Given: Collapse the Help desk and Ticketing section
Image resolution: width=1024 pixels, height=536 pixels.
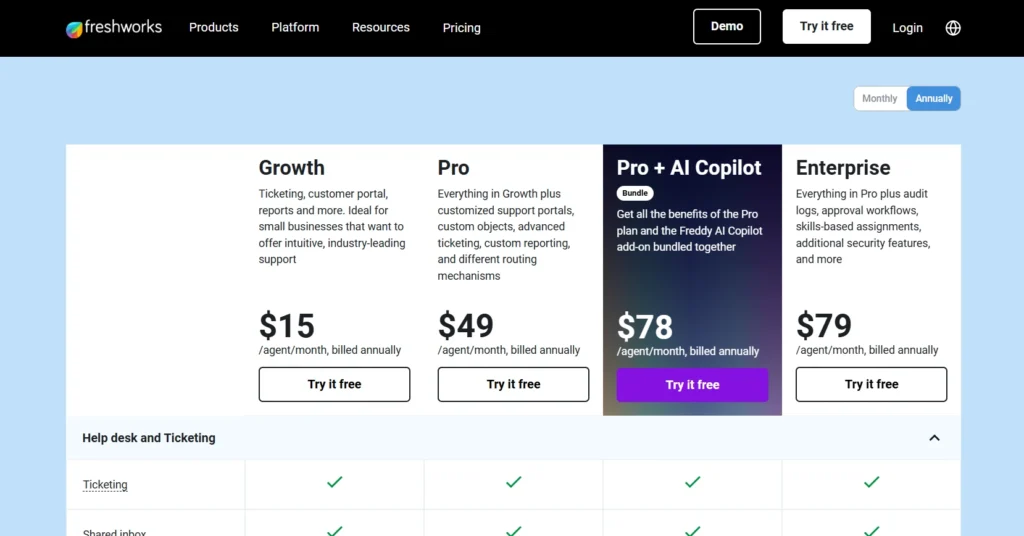Looking at the screenshot, I should (x=934, y=438).
